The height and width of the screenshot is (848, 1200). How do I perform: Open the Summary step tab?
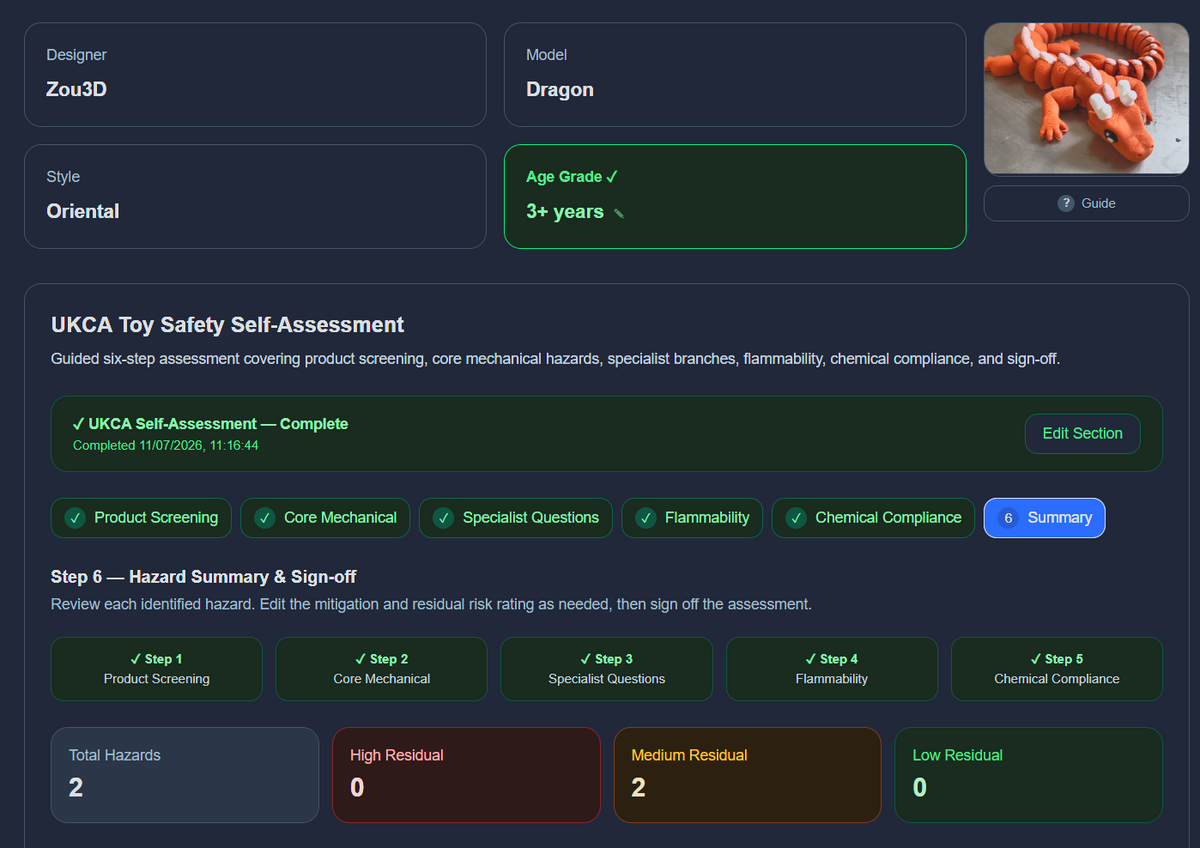pos(1044,518)
